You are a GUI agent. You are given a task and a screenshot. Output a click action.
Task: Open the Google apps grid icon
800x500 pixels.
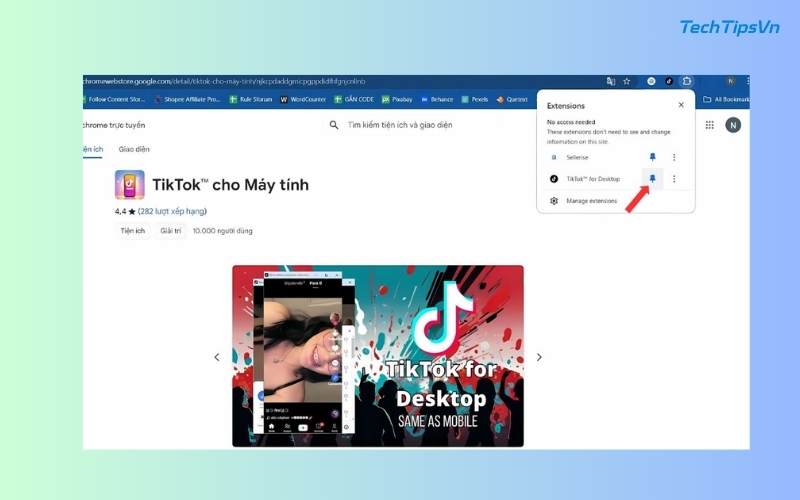tap(709, 125)
